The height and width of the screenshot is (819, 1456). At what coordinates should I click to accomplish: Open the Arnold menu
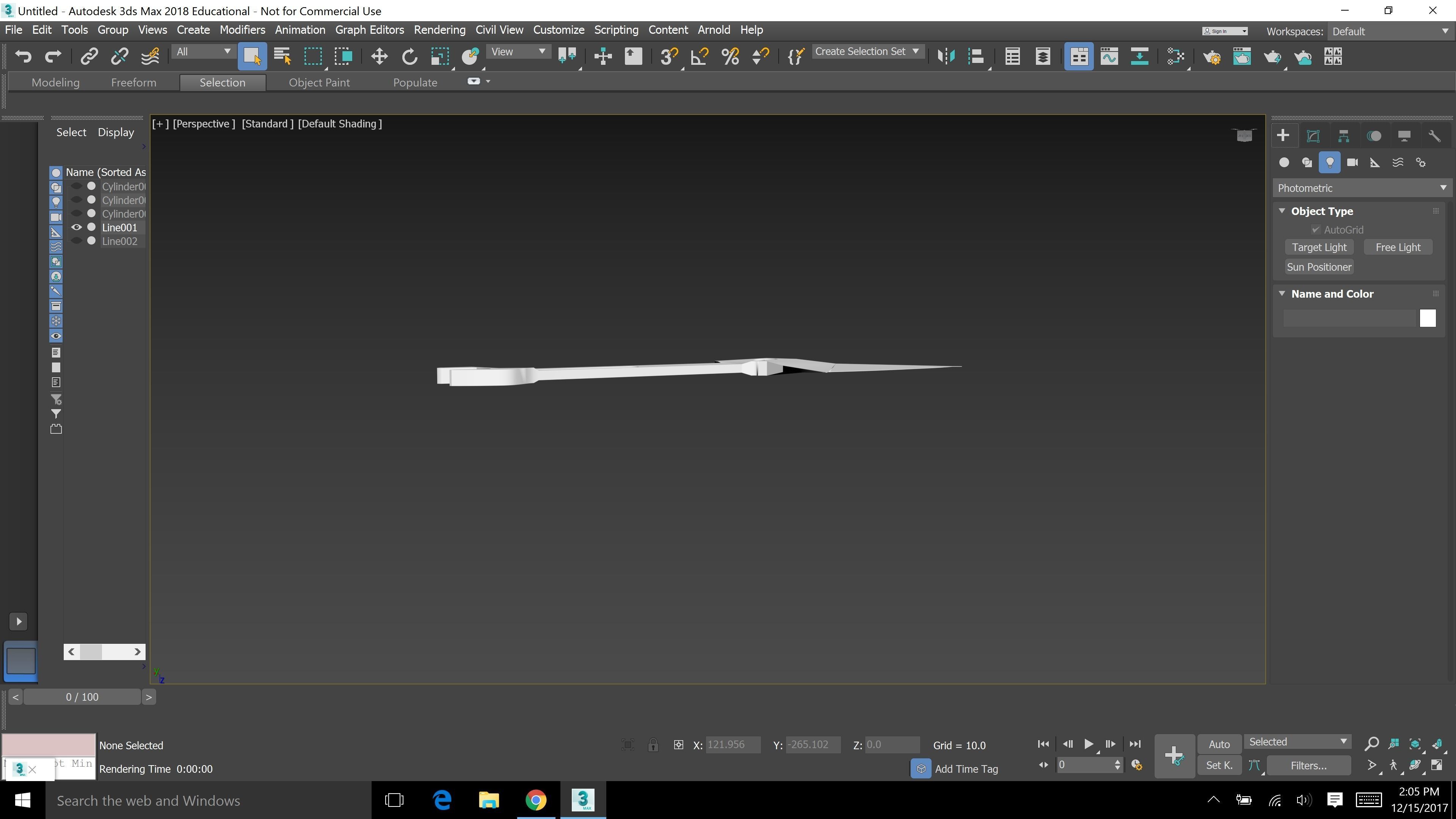[x=713, y=30]
